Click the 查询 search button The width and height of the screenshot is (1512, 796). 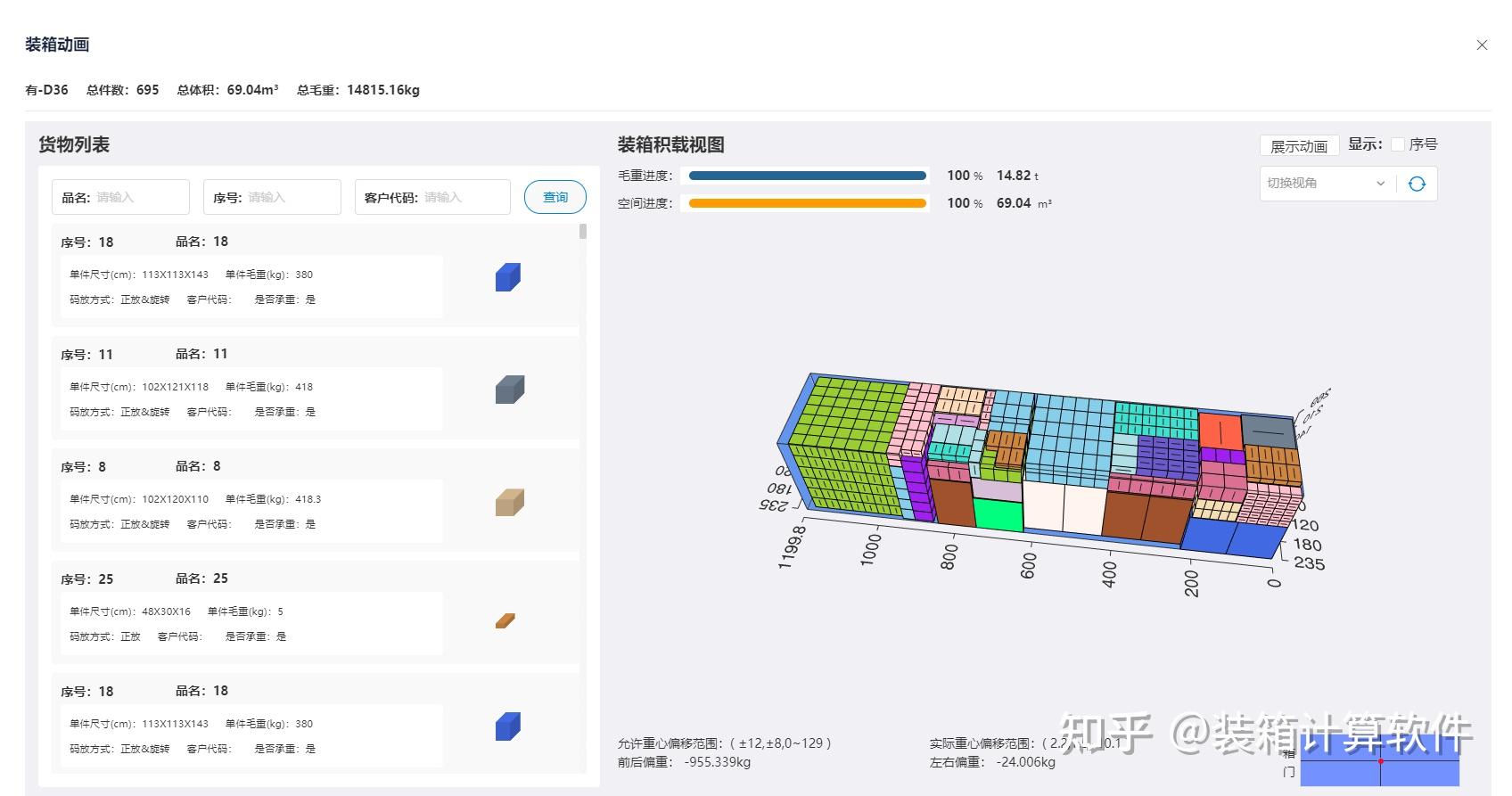coord(555,197)
